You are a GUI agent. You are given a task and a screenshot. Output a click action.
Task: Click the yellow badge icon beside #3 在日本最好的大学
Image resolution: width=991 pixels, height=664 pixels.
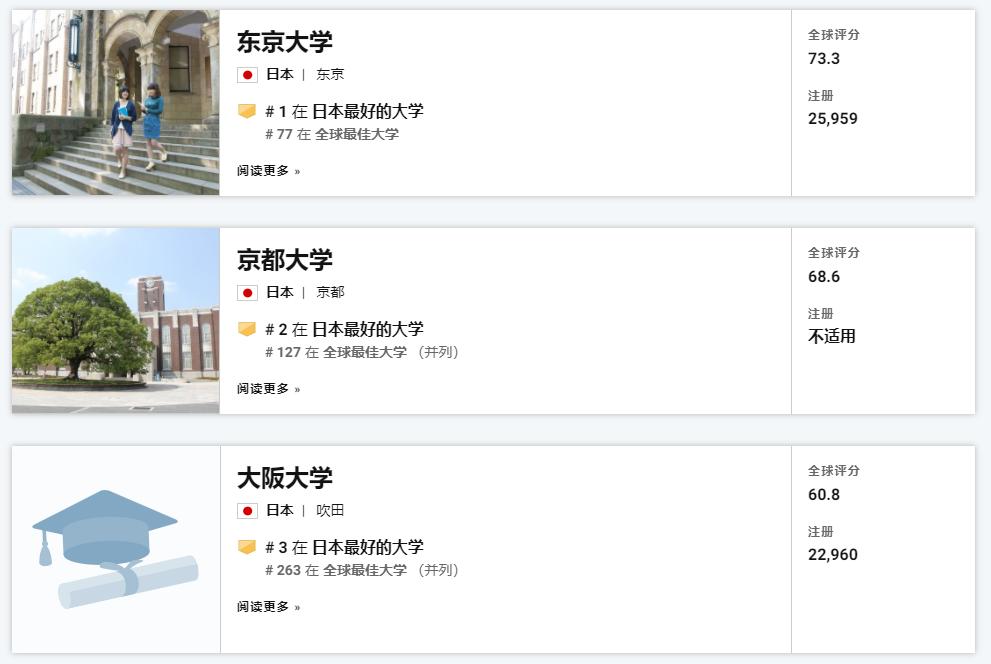[x=246, y=548]
